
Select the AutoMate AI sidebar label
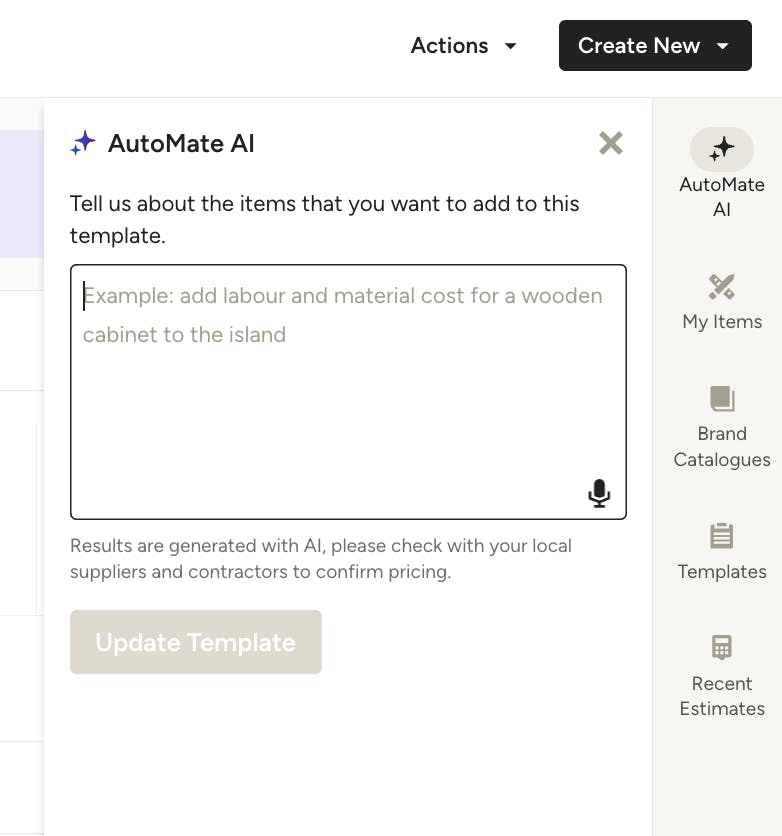[x=722, y=197]
